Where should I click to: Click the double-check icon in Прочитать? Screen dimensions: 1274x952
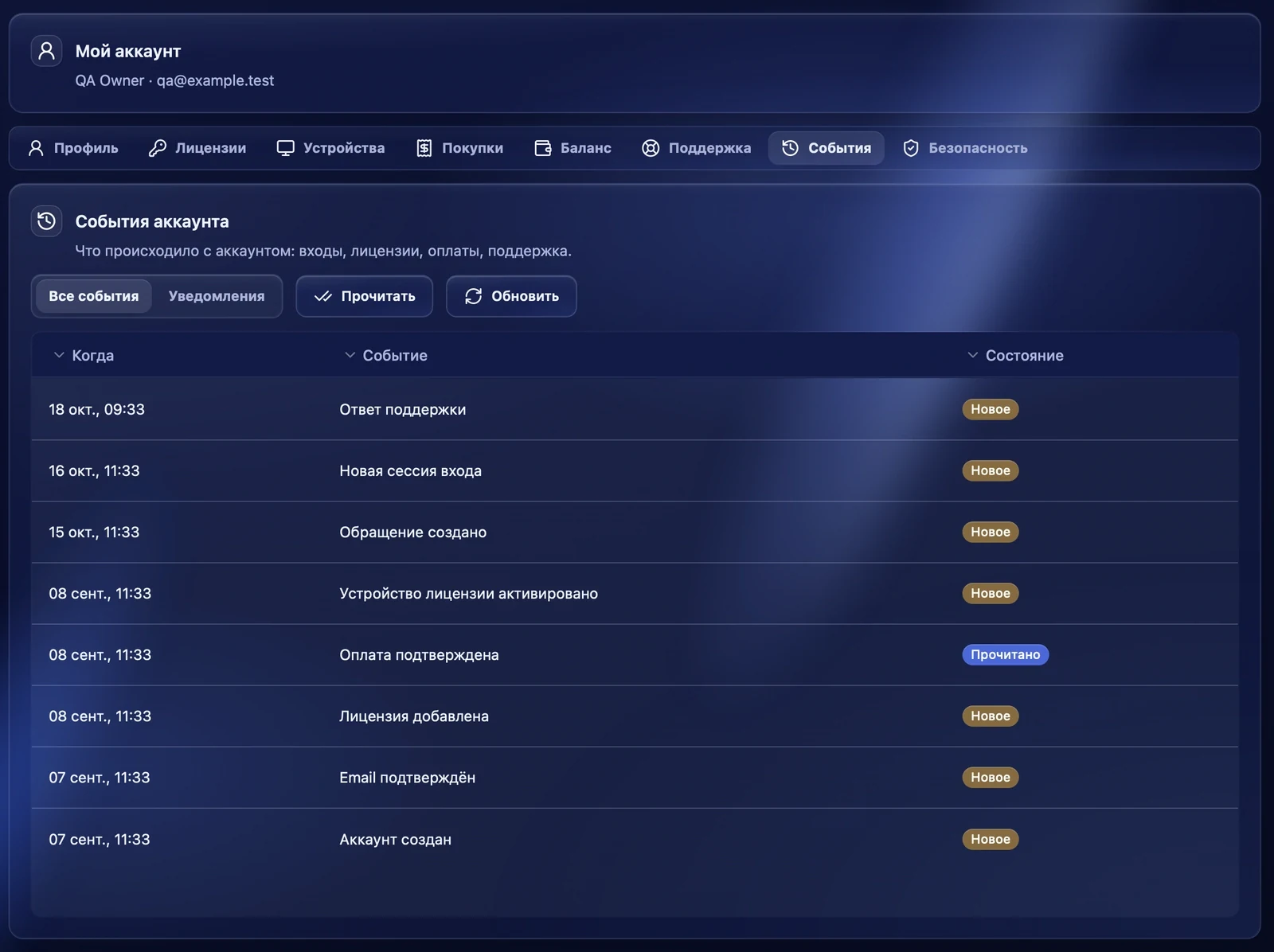(322, 296)
